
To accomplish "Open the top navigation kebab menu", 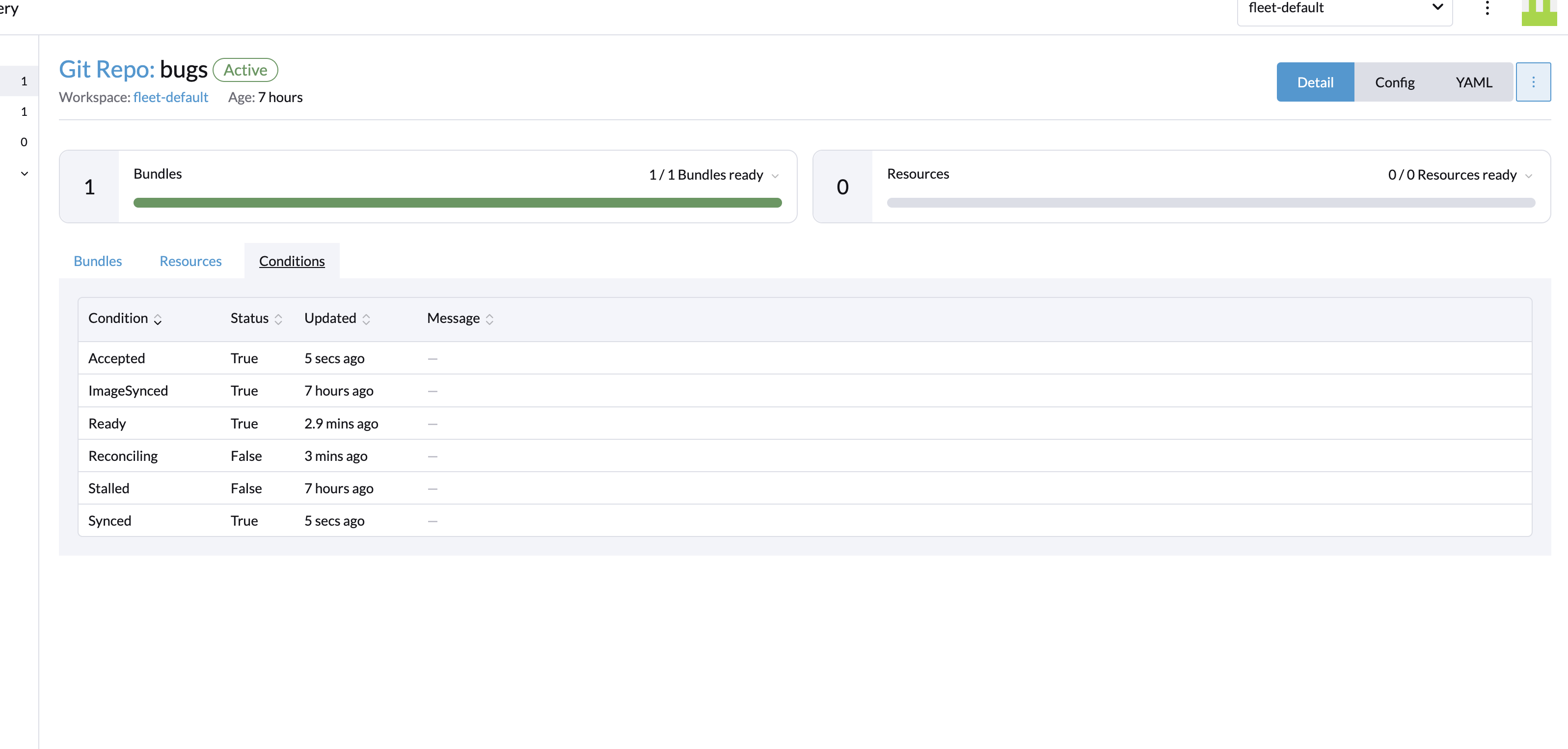I will [x=1487, y=8].
